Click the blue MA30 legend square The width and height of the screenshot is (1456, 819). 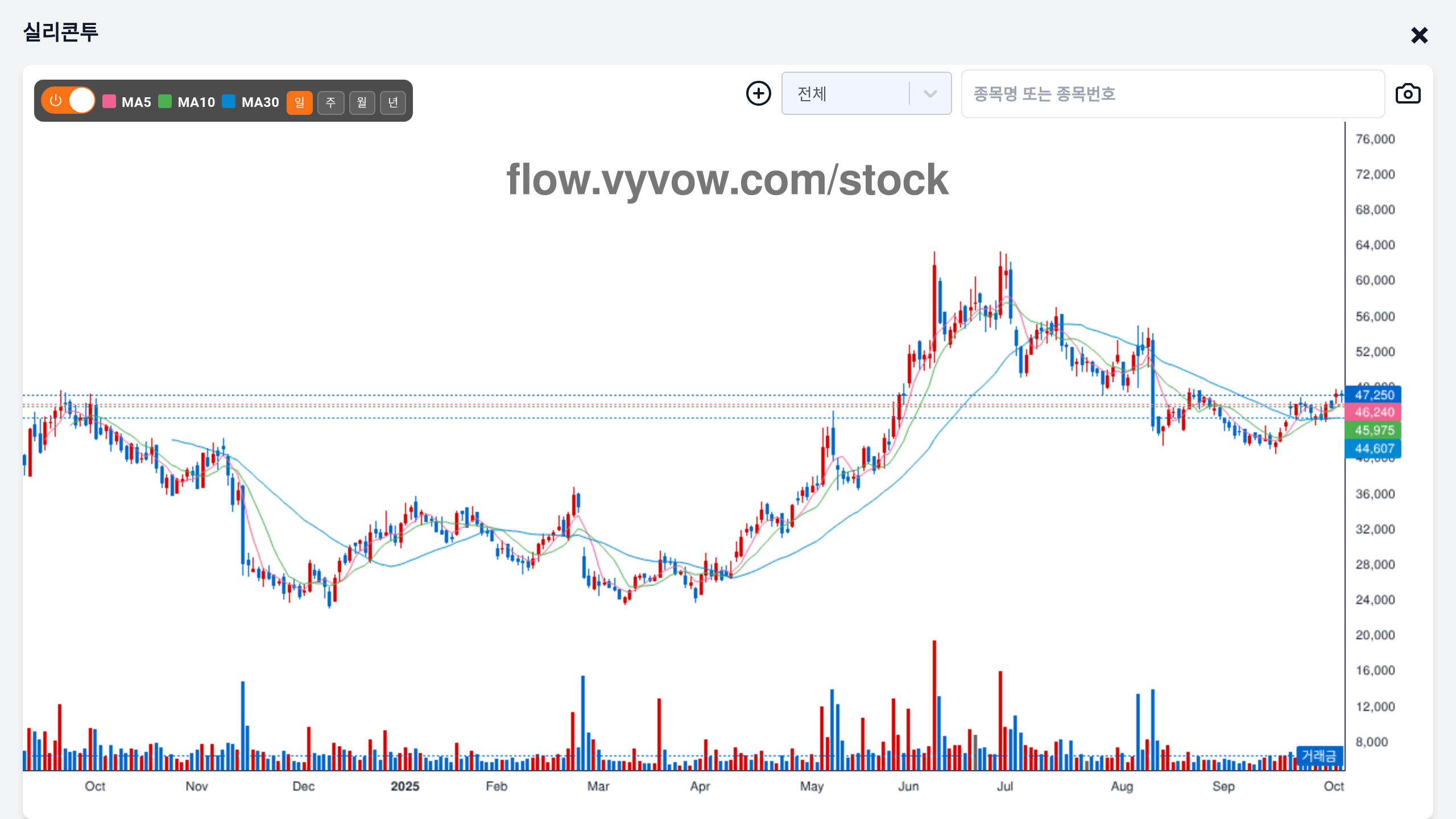click(x=229, y=102)
